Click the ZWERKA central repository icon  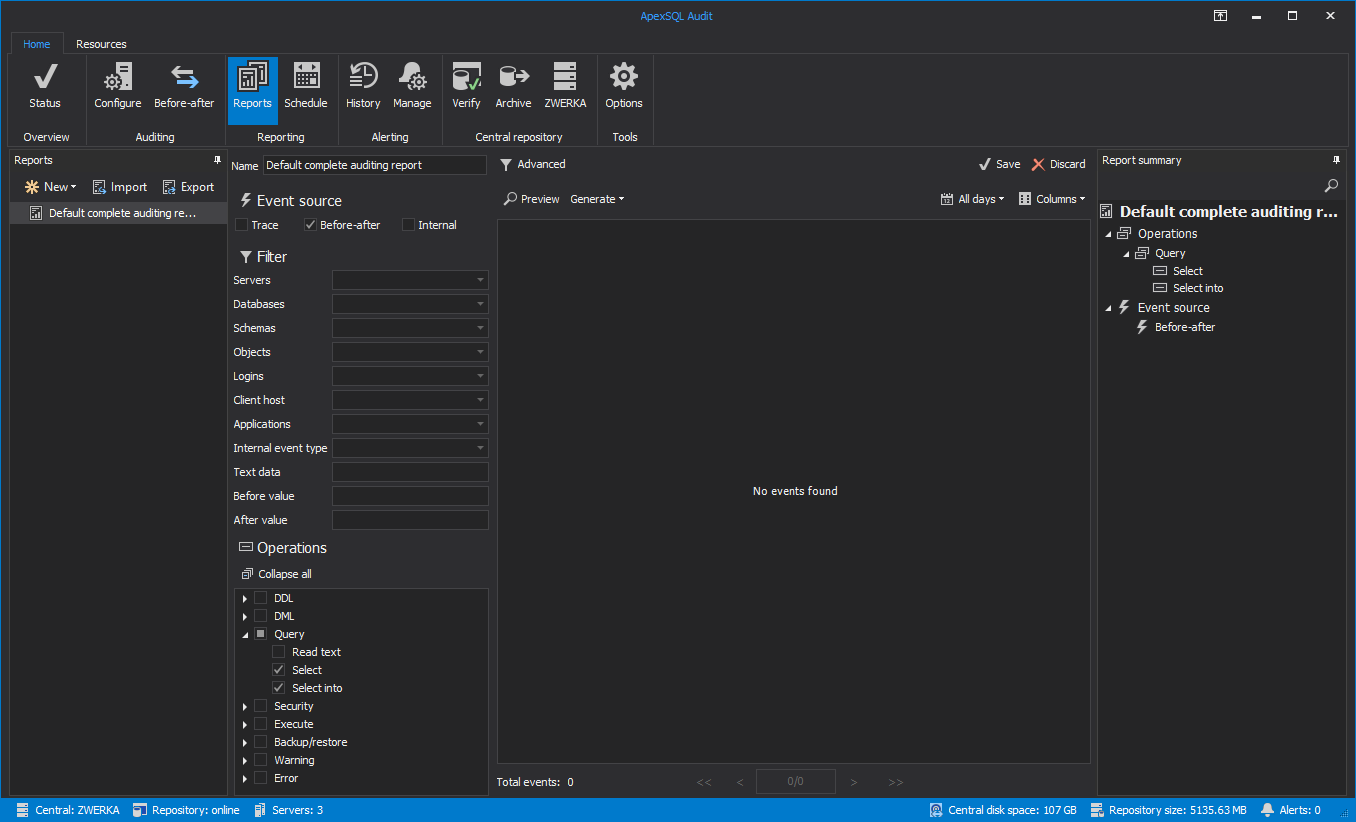[565, 86]
